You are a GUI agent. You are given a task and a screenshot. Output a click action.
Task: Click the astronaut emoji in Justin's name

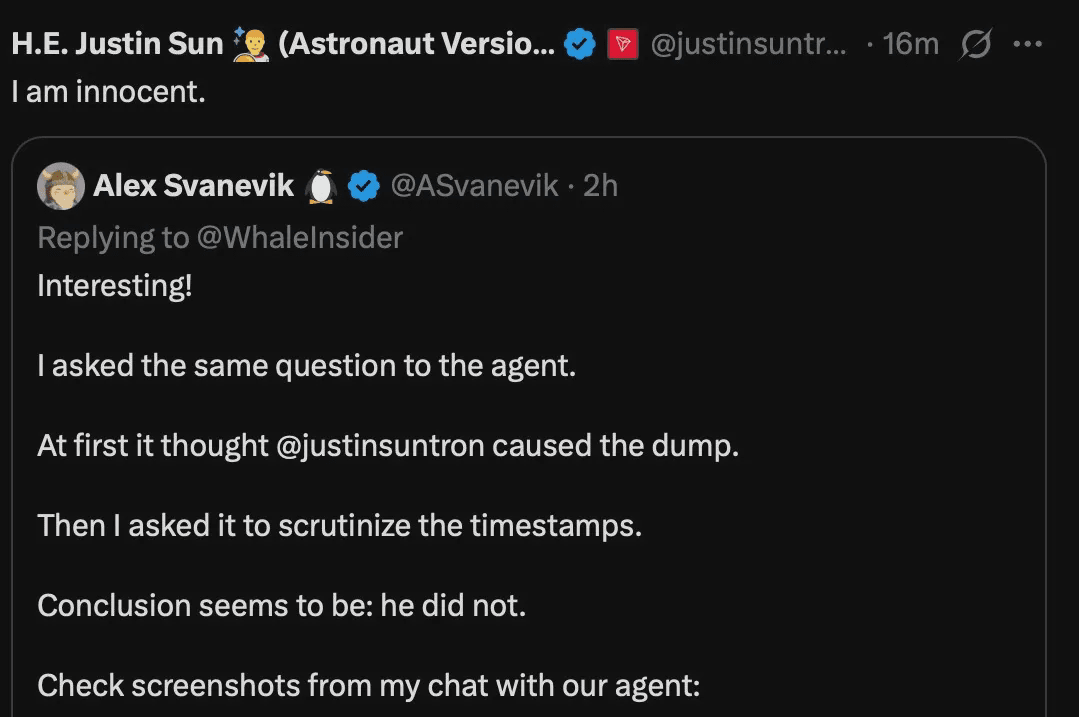(250, 44)
